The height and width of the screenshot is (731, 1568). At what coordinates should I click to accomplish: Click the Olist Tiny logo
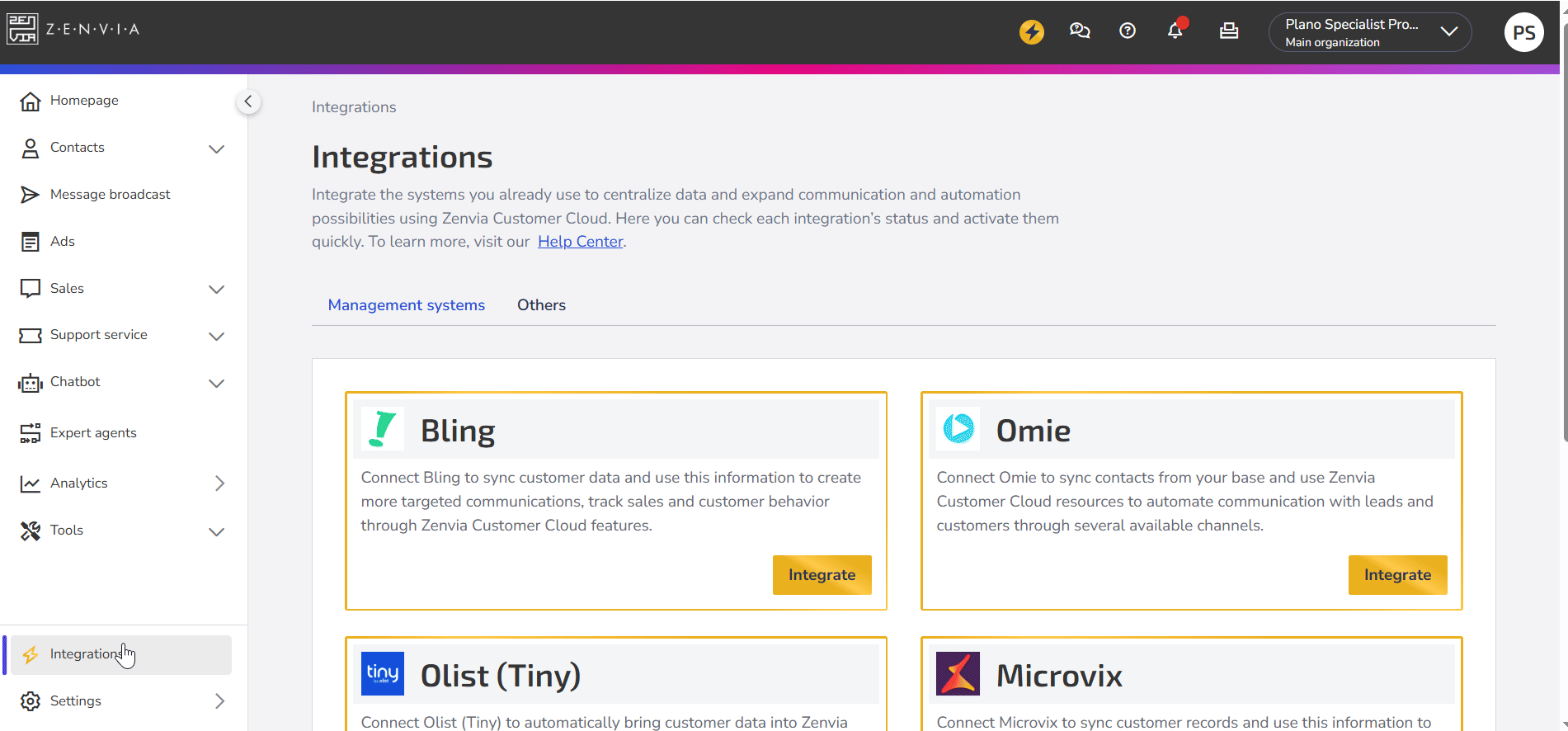tap(383, 674)
